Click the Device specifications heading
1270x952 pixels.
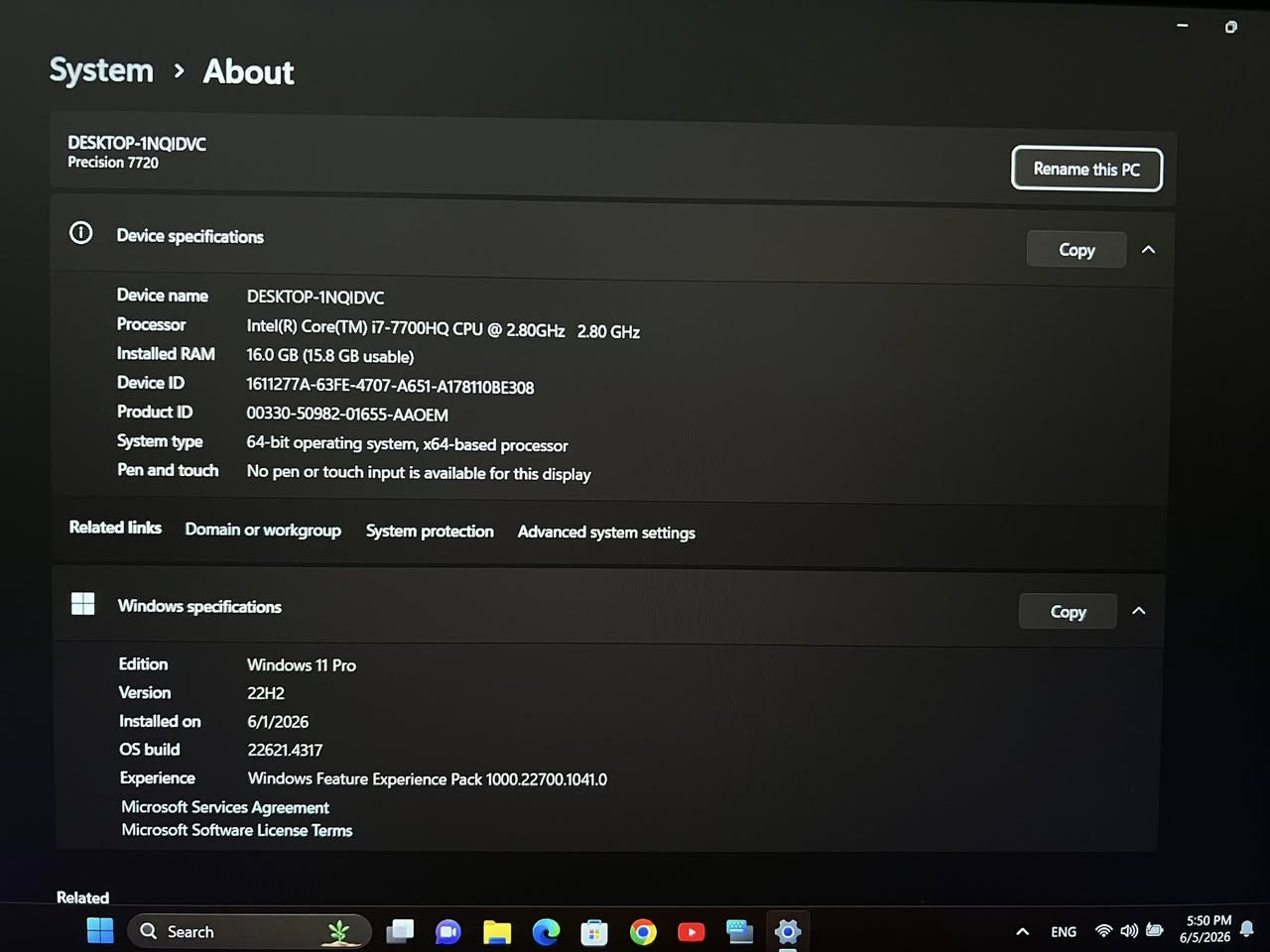[x=190, y=236]
